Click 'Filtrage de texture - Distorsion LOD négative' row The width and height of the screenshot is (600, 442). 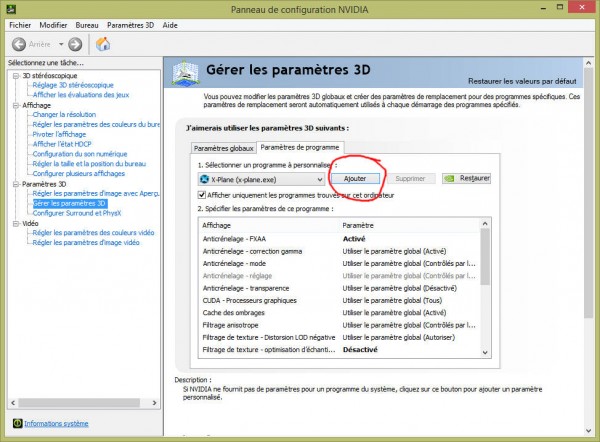(x=339, y=338)
